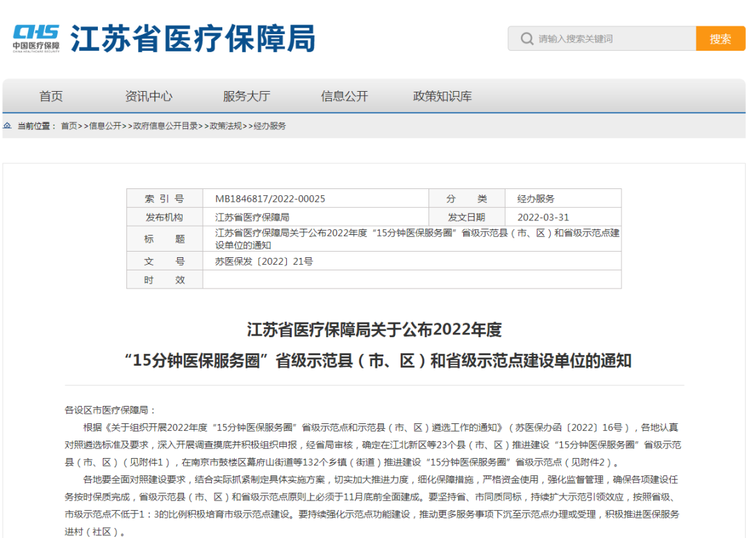Open the 政策知识库 navigation menu item

click(442, 96)
